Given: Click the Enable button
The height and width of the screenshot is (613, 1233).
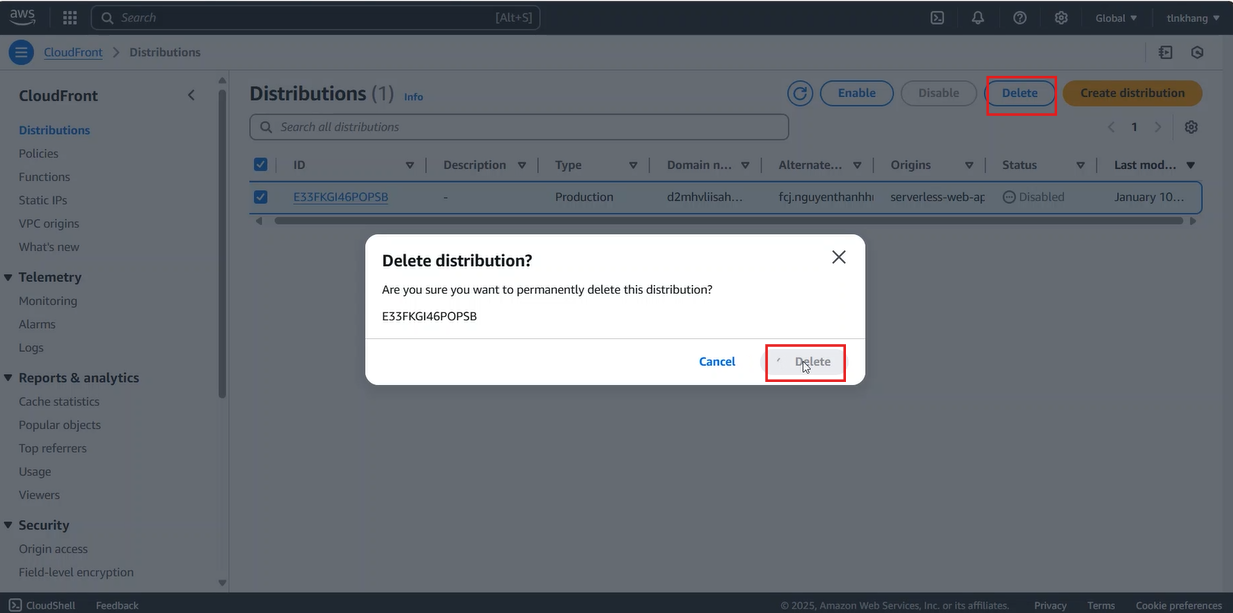Looking at the screenshot, I should pos(857,93).
